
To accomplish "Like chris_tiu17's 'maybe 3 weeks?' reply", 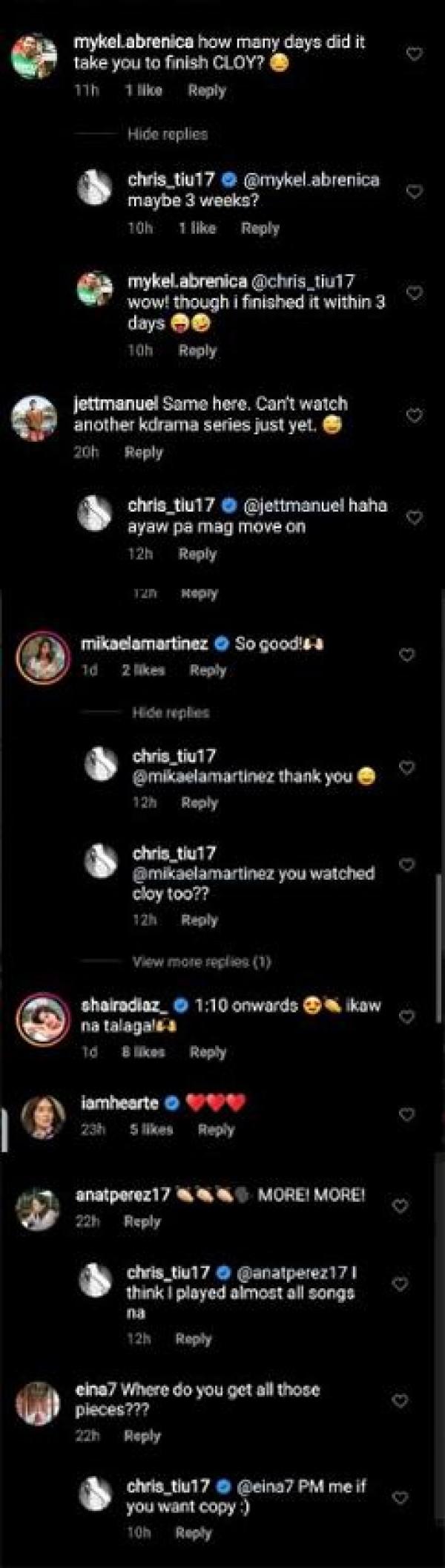I will point(415,192).
